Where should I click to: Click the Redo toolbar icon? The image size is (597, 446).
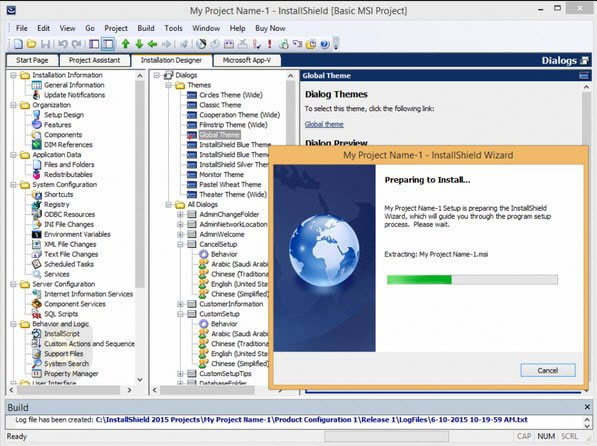tap(77, 44)
